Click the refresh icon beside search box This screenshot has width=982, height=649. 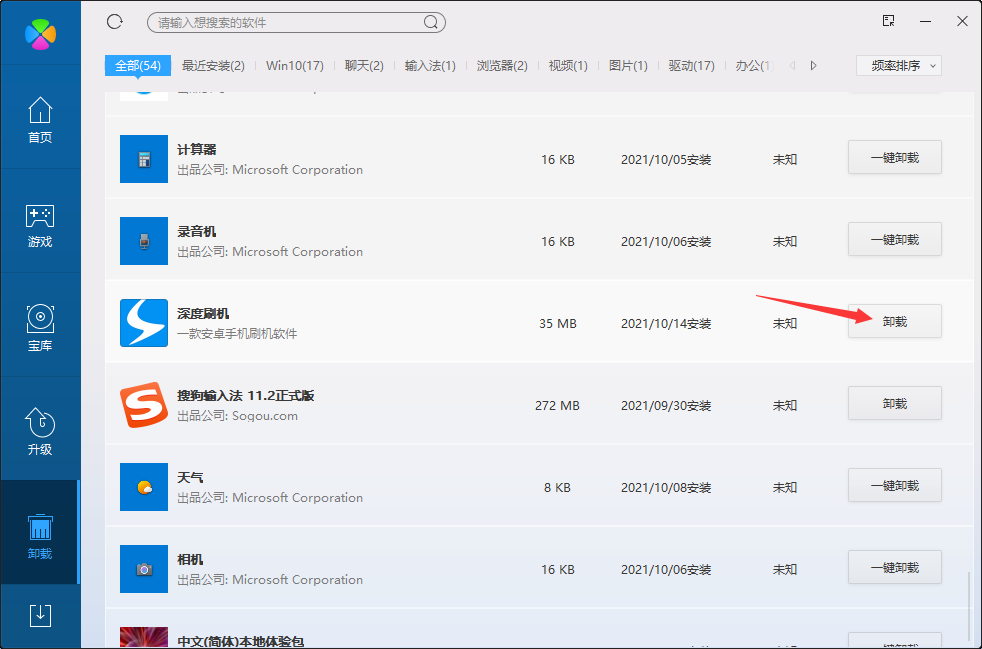coord(115,22)
